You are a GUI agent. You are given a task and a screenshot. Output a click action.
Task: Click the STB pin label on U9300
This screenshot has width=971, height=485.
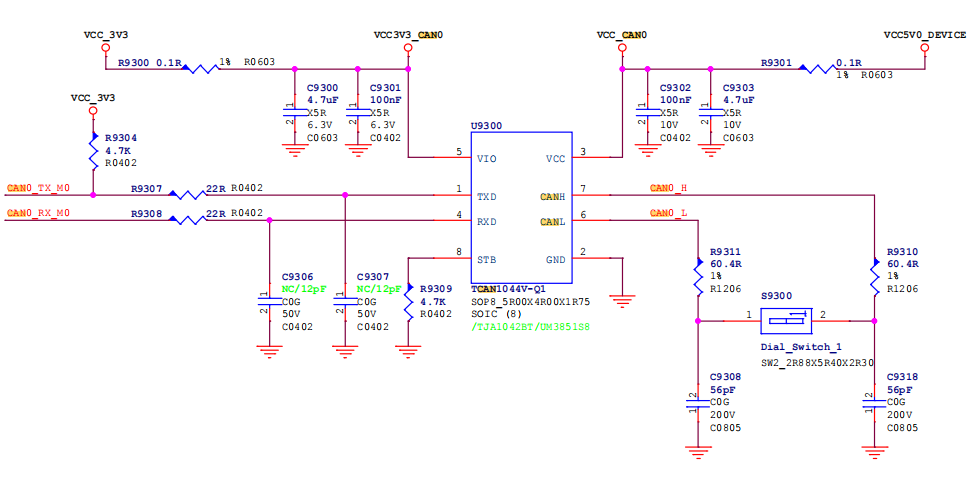click(x=487, y=260)
